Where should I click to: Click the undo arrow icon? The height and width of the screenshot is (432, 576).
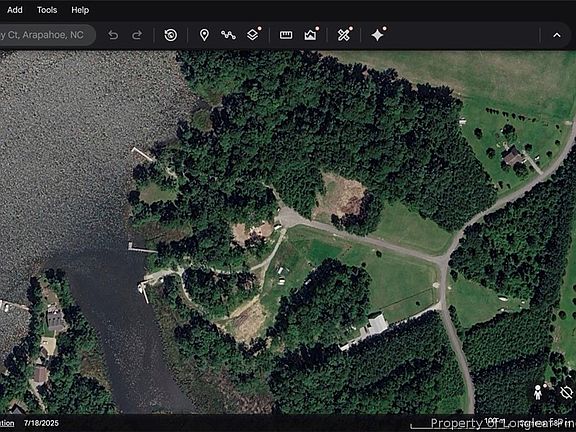pos(113,35)
